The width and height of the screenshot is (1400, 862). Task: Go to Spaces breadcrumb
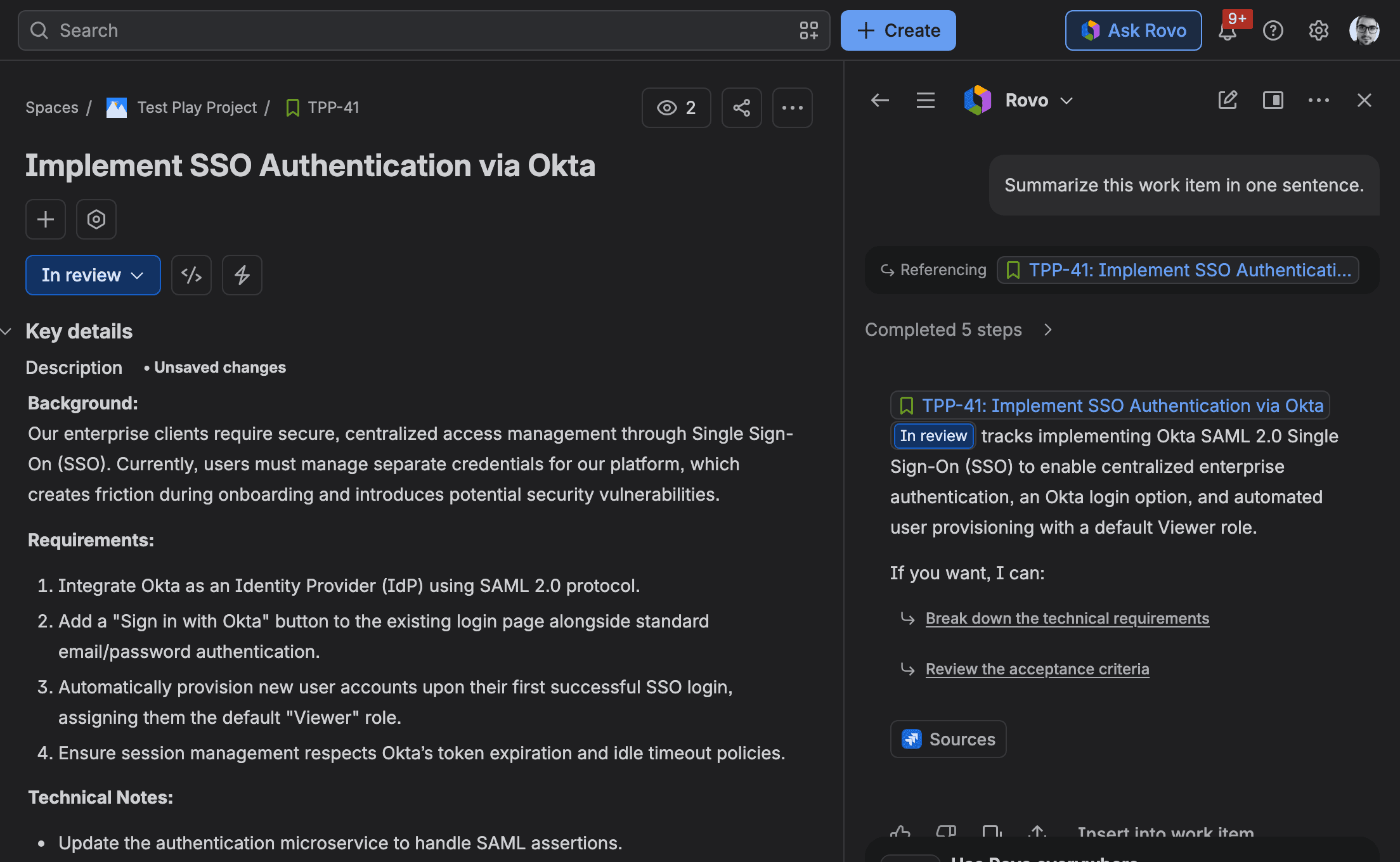[52, 108]
